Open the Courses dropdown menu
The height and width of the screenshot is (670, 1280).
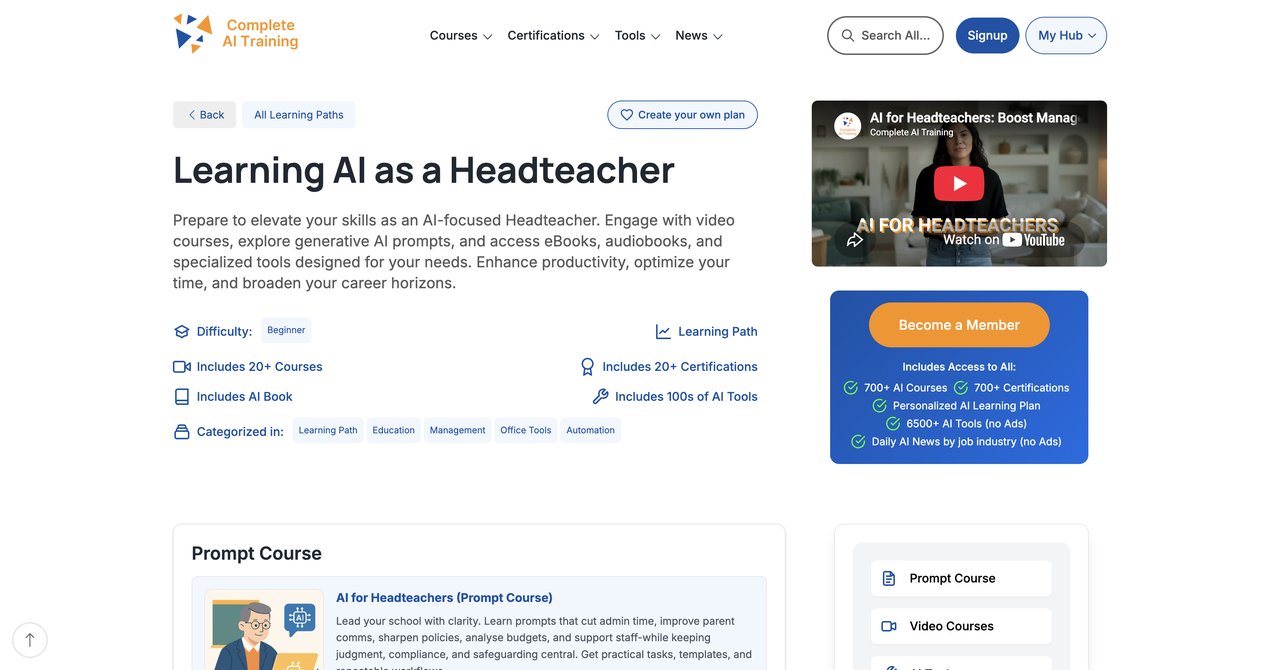tap(461, 35)
